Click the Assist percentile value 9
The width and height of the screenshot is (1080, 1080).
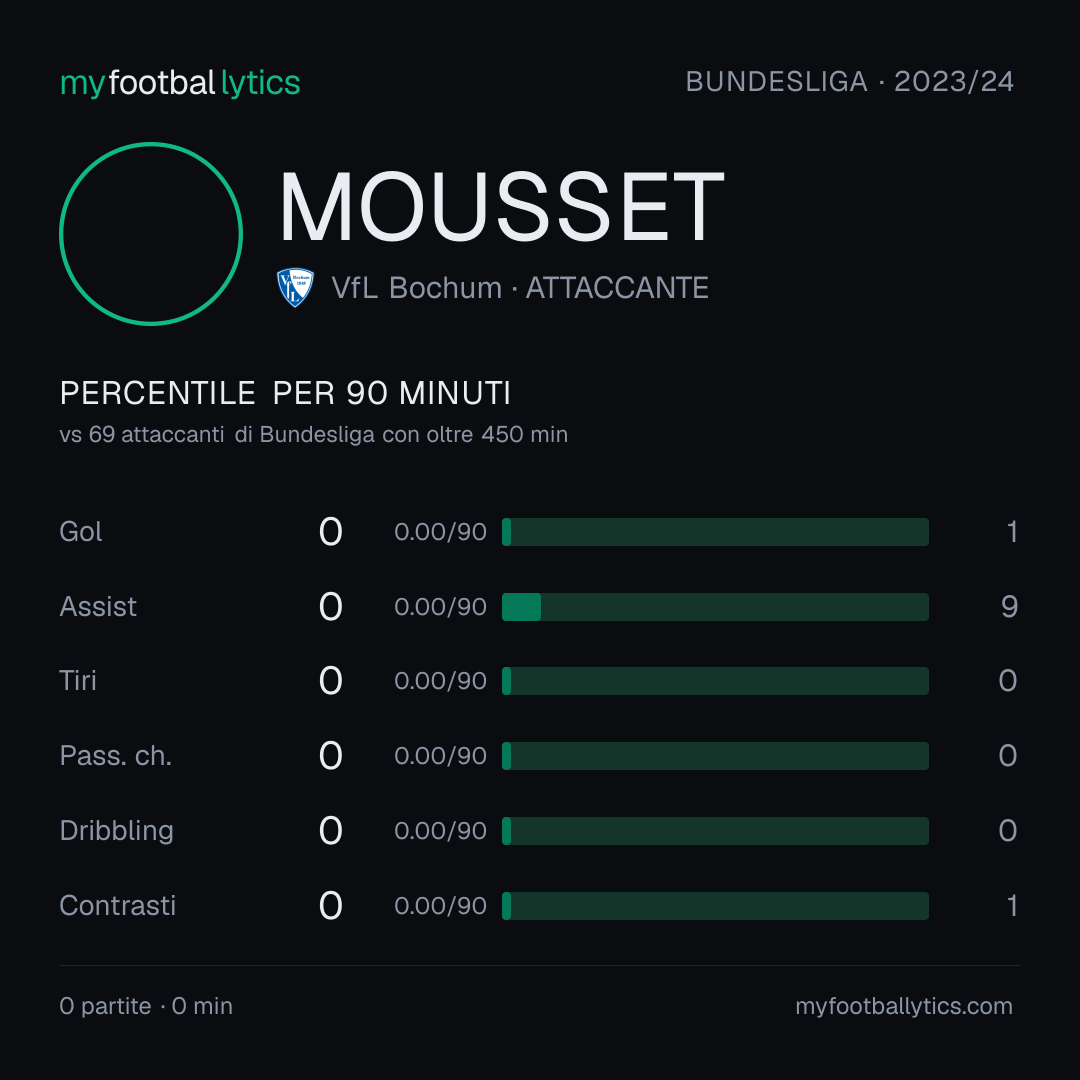pos(1009,607)
